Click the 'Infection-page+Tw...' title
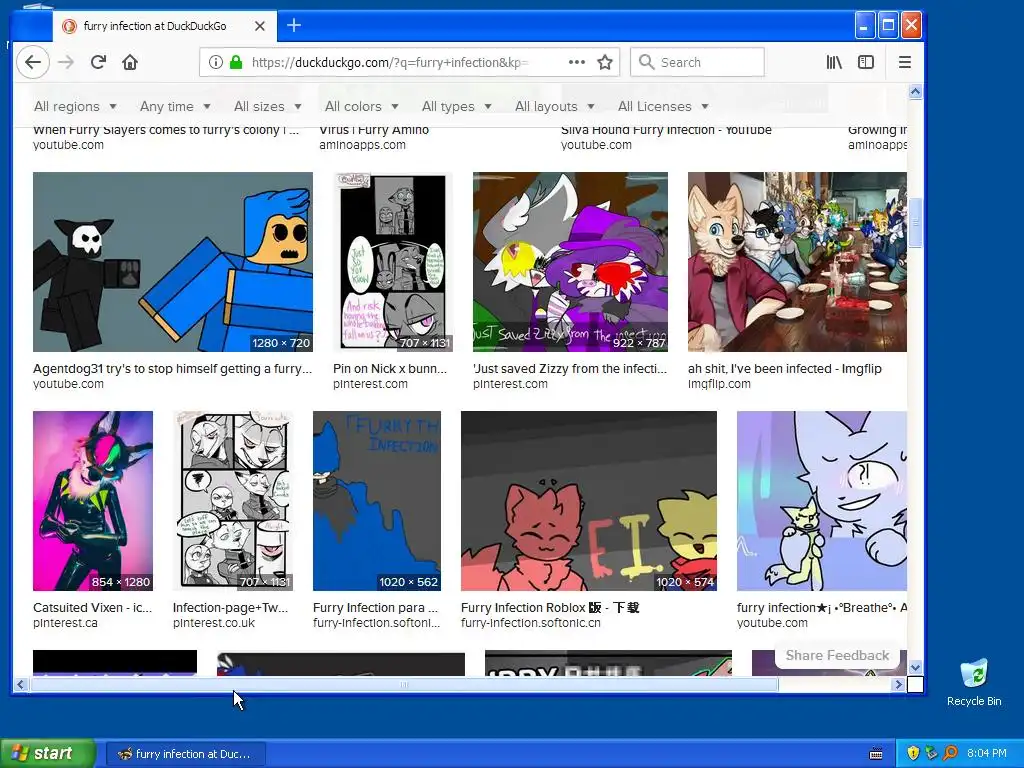This screenshot has height=768, width=1024. [230, 608]
